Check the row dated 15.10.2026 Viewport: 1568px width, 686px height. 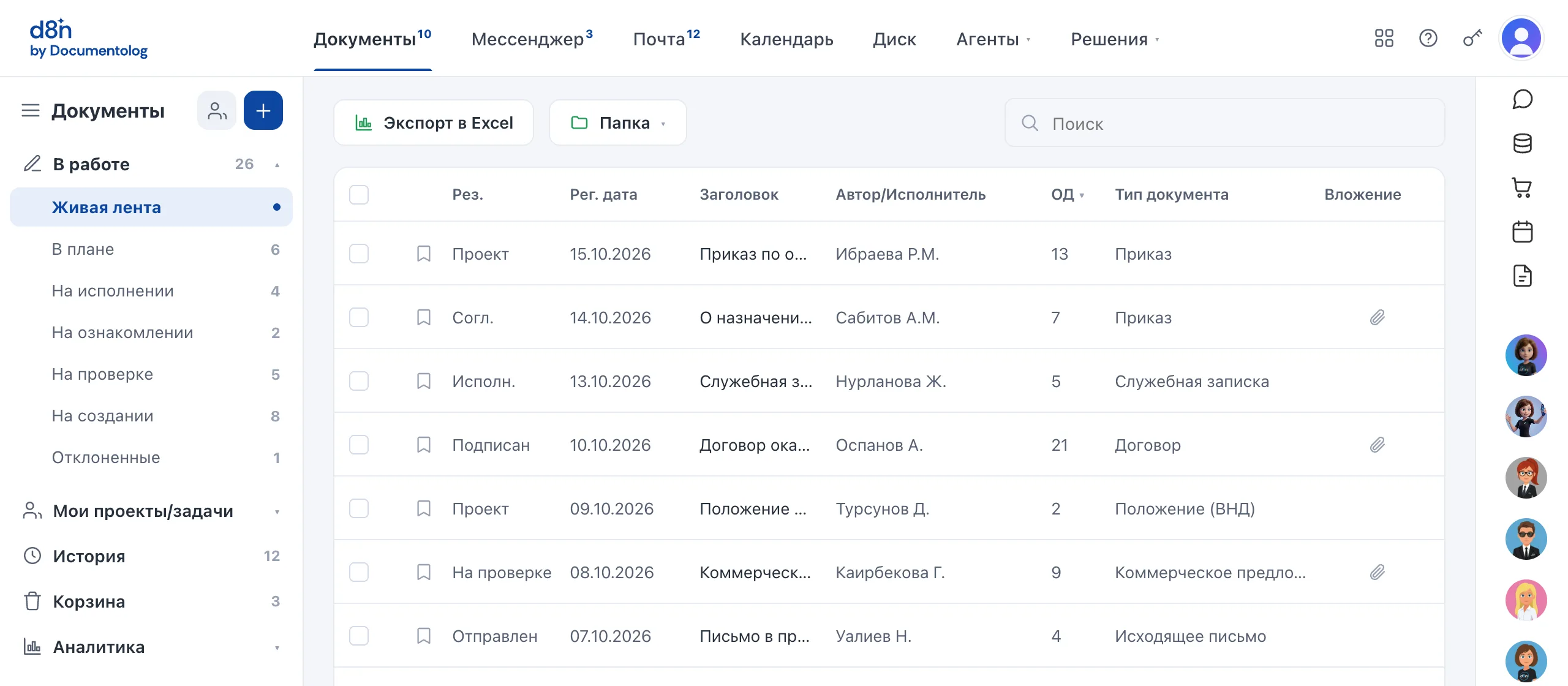359,254
